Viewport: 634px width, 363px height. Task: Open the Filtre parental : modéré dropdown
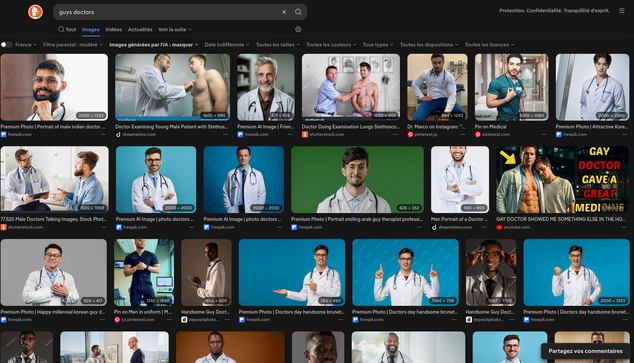[73, 44]
